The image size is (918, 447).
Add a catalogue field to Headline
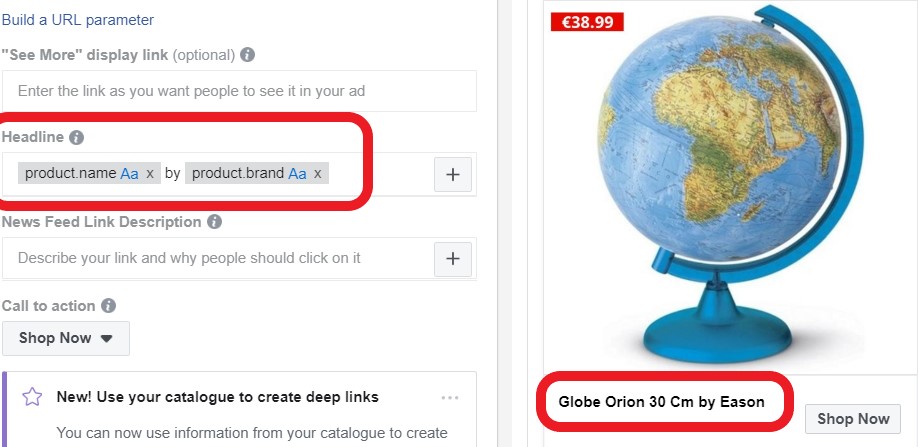tap(452, 174)
